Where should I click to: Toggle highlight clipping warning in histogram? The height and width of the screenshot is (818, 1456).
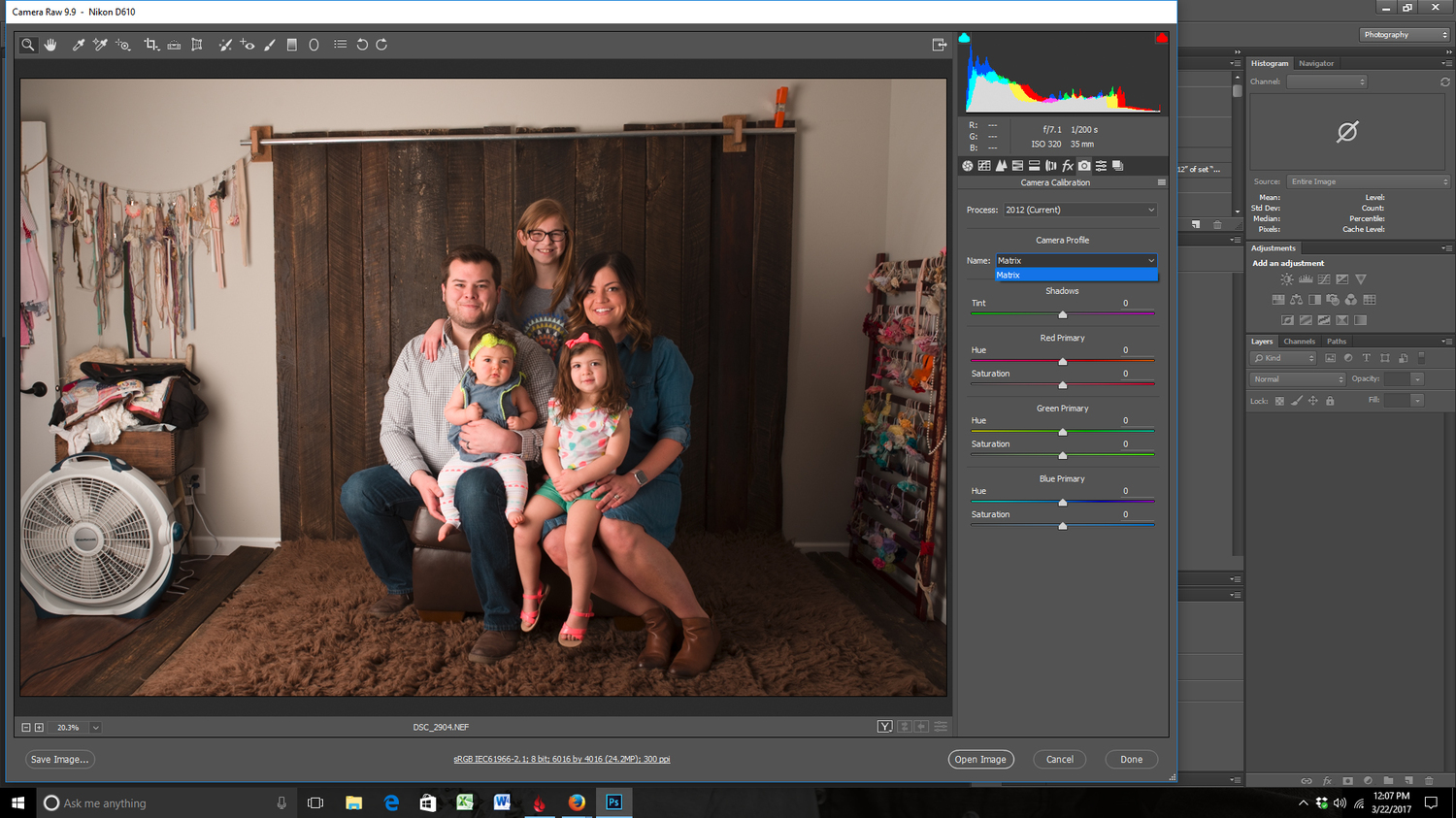(x=1161, y=38)
